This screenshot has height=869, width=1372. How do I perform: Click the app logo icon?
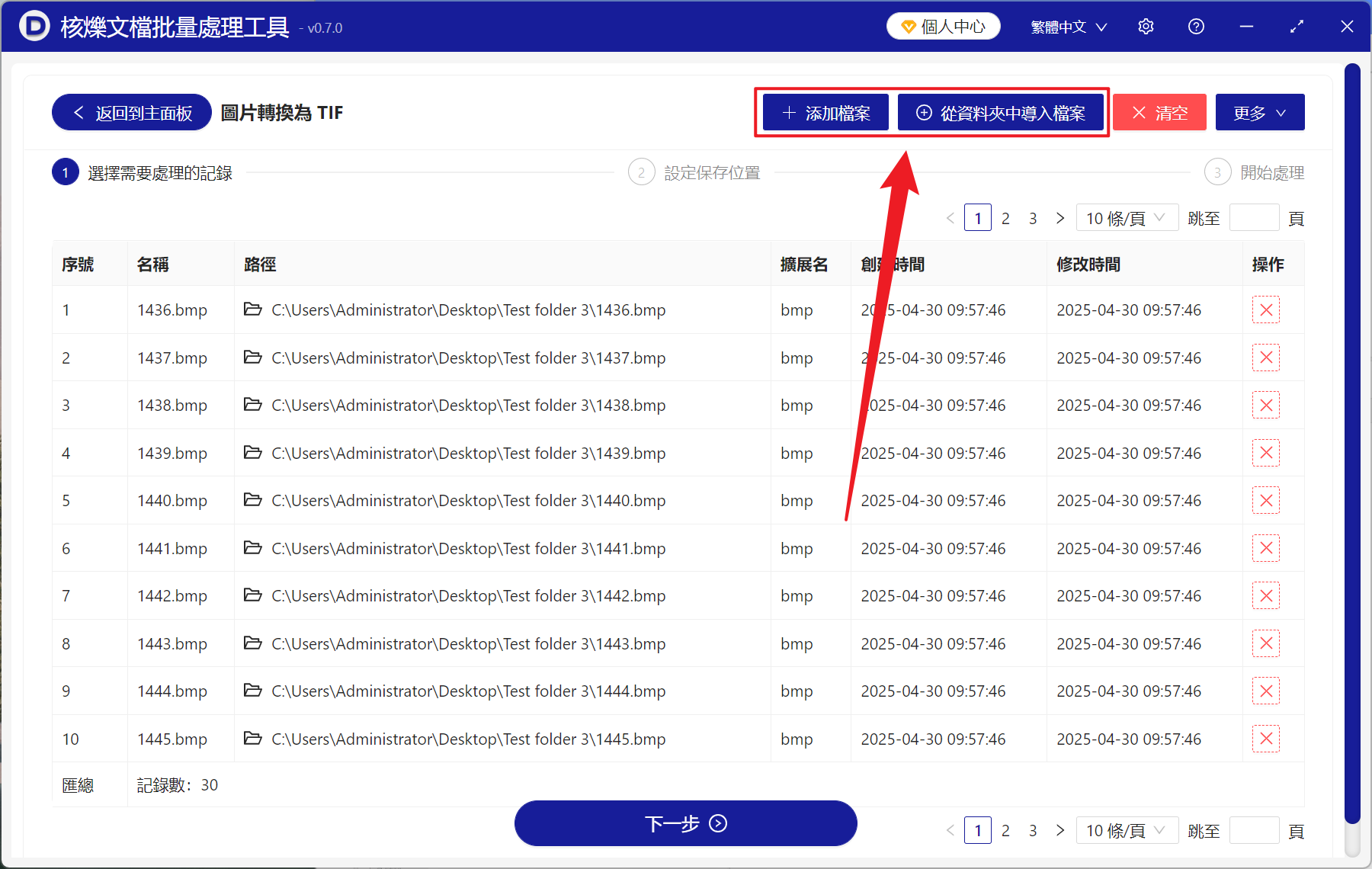[34, 26]
